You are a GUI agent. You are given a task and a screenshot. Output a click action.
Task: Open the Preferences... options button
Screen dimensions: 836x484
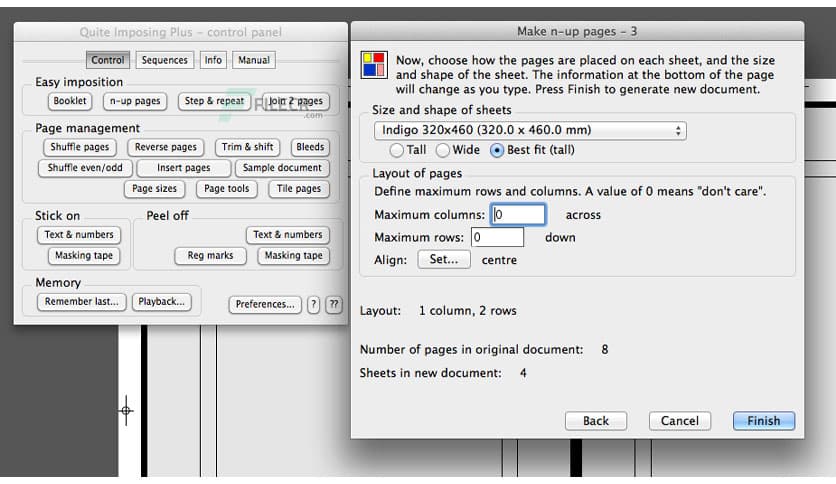coord(265,305)
